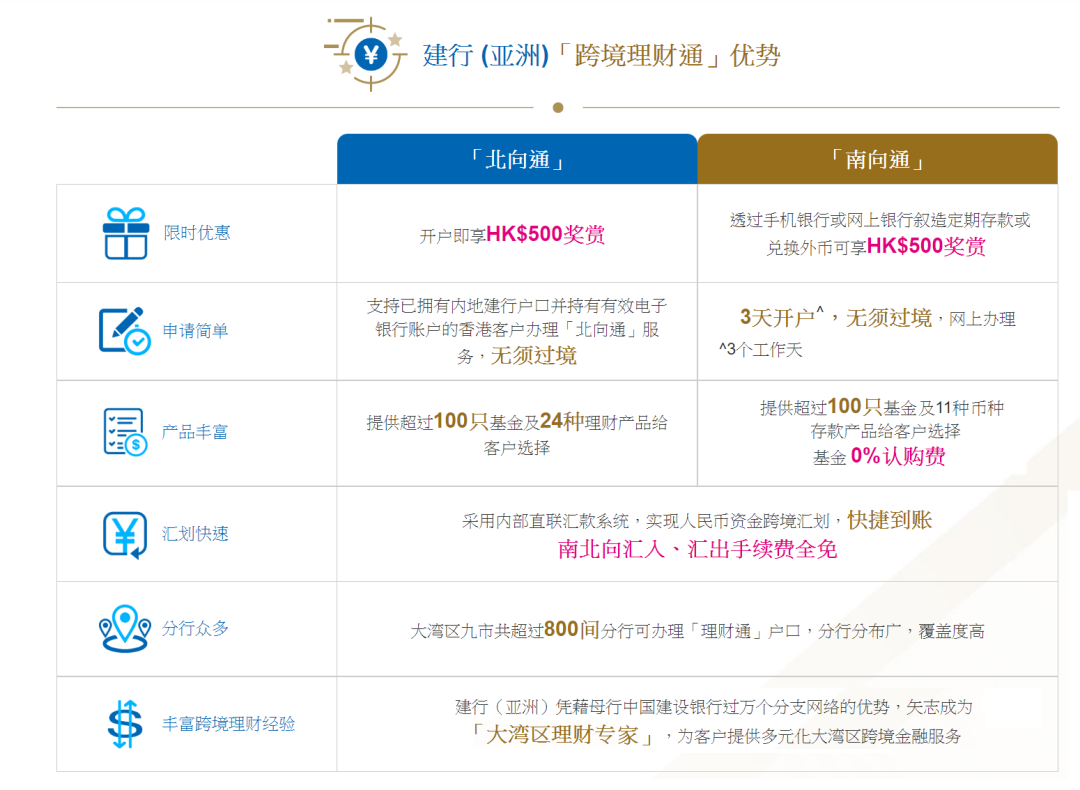Click the 快捷到账 highlighted text

(x=889, y=520)
